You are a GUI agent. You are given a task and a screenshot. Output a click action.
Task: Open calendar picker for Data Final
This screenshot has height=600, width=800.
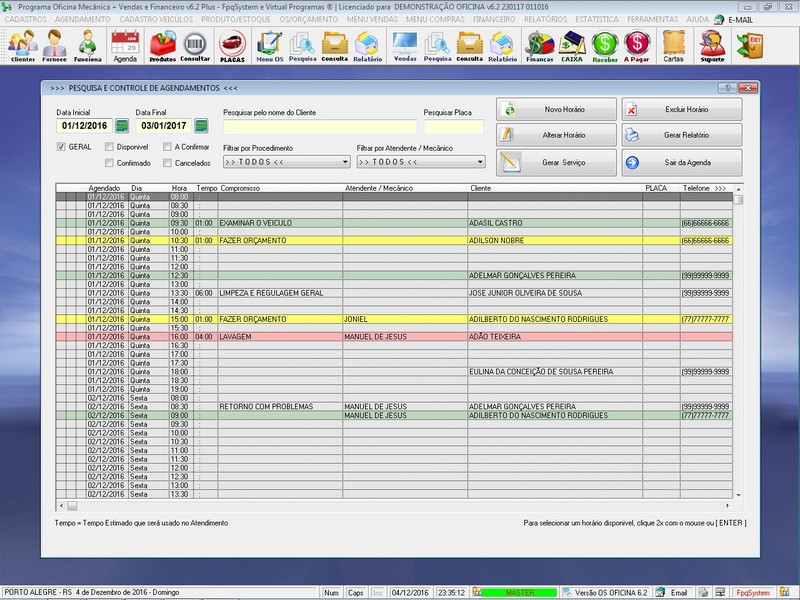point(202,126)
